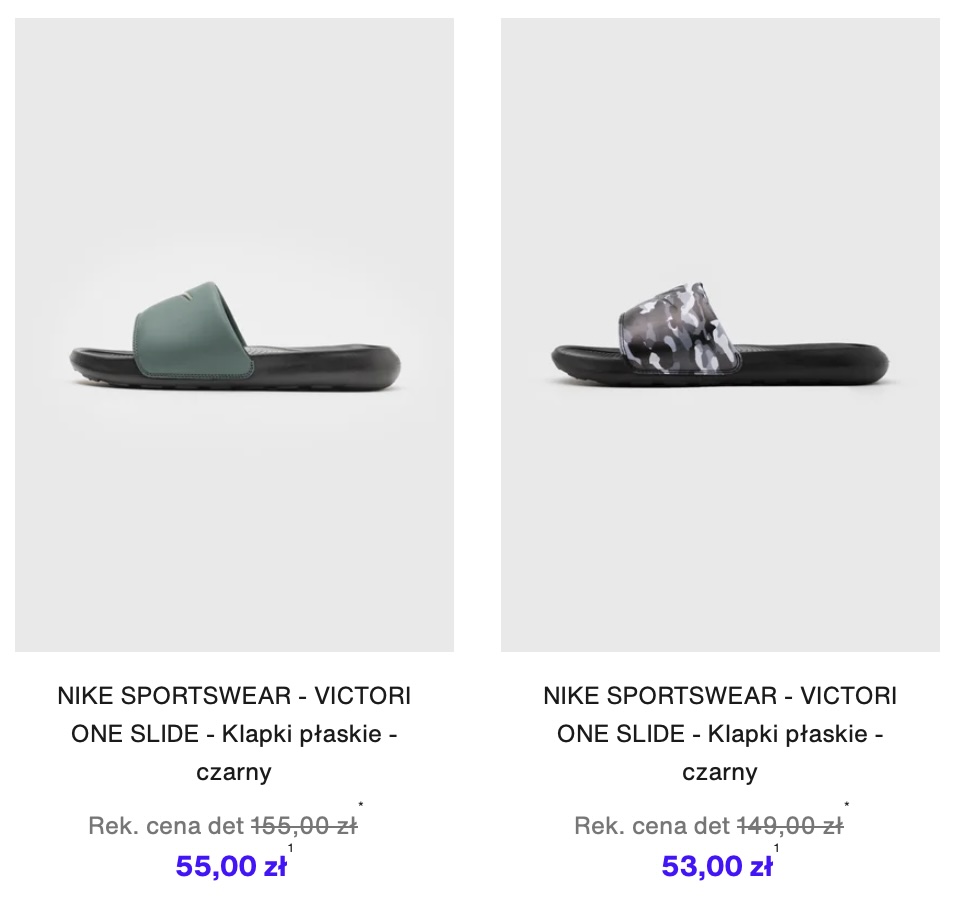Image resolution: width=958 pixels, height=902 pixels.
Task: Click "czarny" text under the green slide title
Action: click(234, 772)
